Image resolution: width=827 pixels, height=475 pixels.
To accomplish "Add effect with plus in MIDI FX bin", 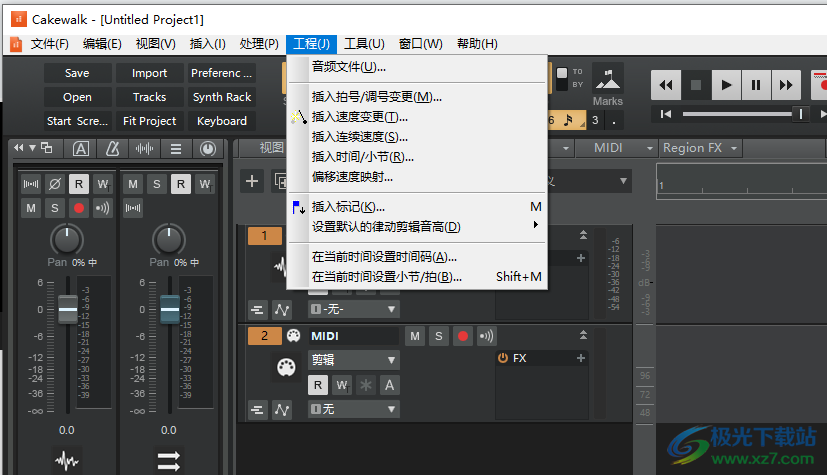I will (x=581, y=358).
